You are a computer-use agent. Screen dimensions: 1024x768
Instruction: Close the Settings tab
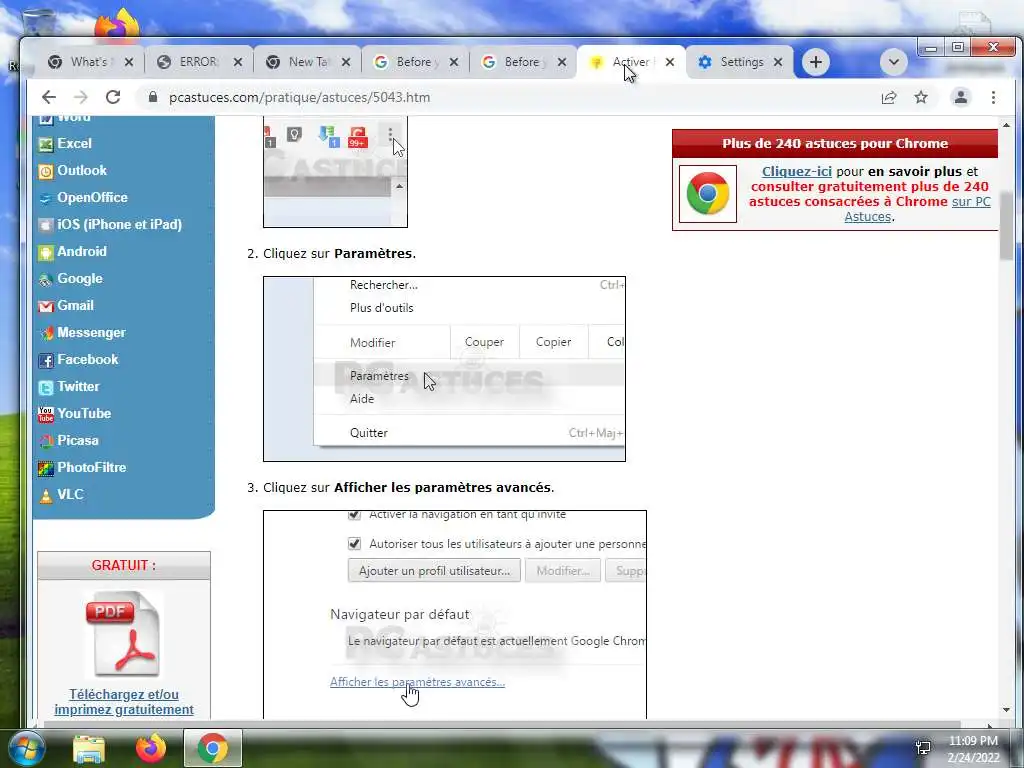tap(778, 62)
